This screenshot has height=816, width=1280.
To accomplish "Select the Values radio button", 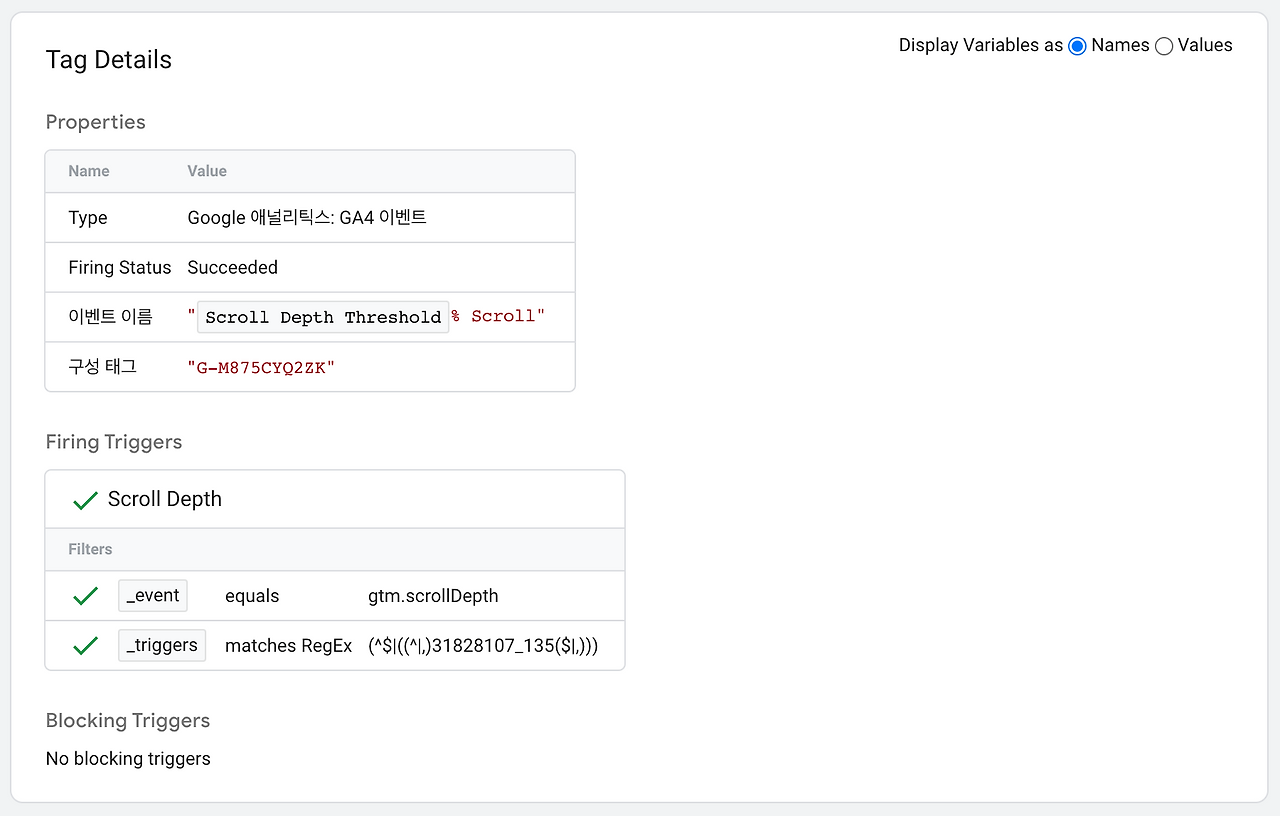I will coord(1164,46).
